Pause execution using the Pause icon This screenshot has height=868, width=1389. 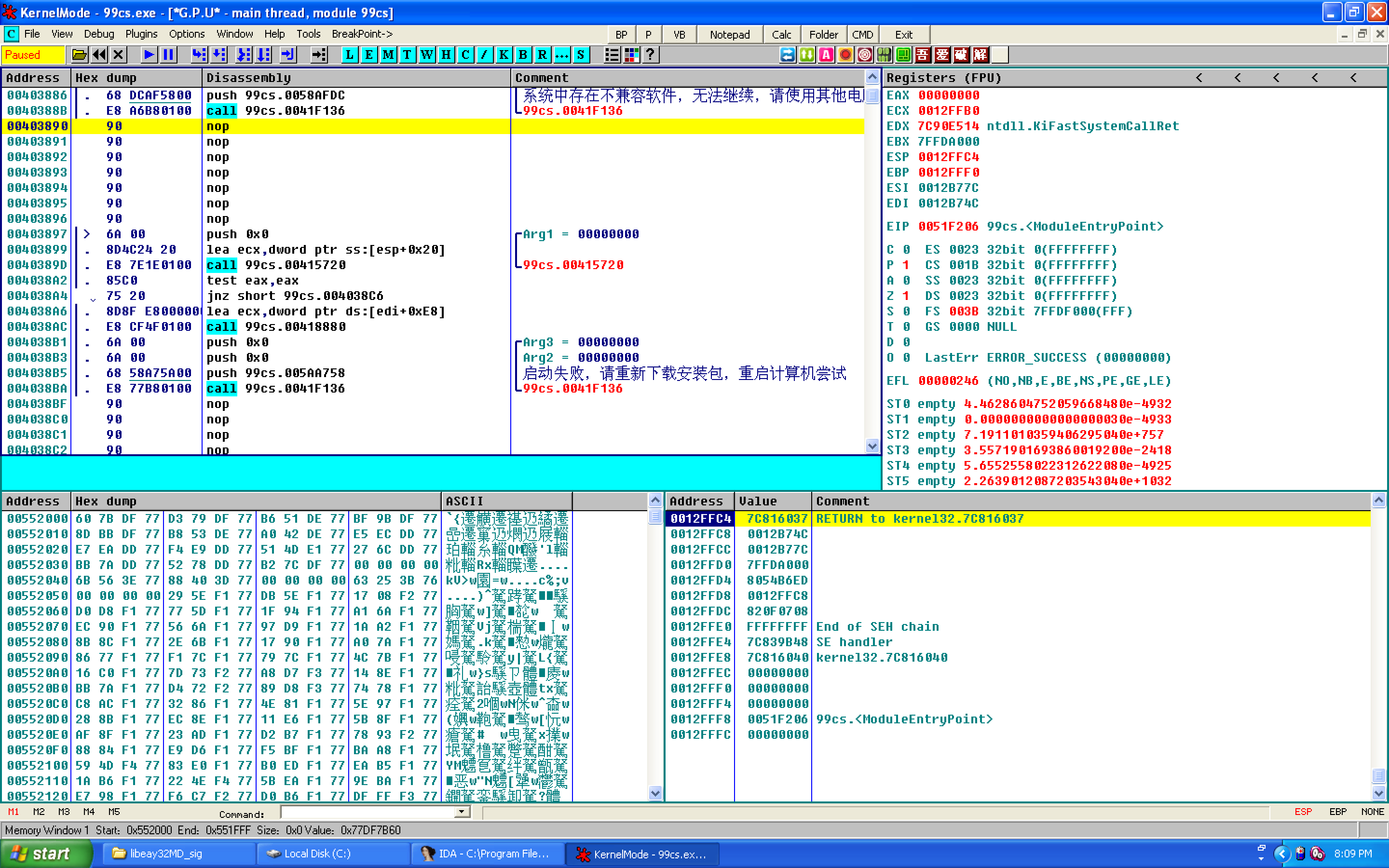click(x=168, y=54)
